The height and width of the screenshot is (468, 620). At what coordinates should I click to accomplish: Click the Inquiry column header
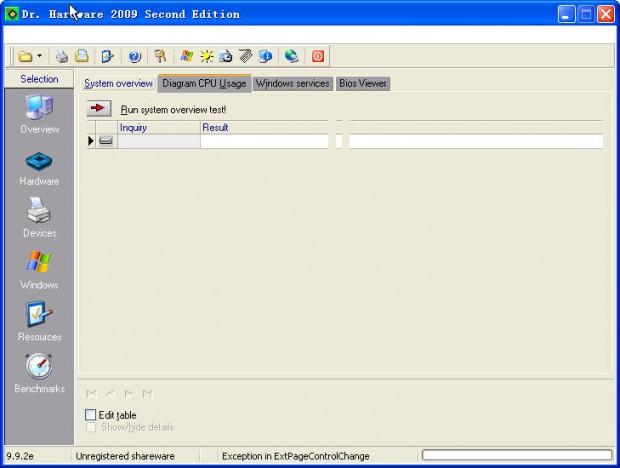coord(159,128)
